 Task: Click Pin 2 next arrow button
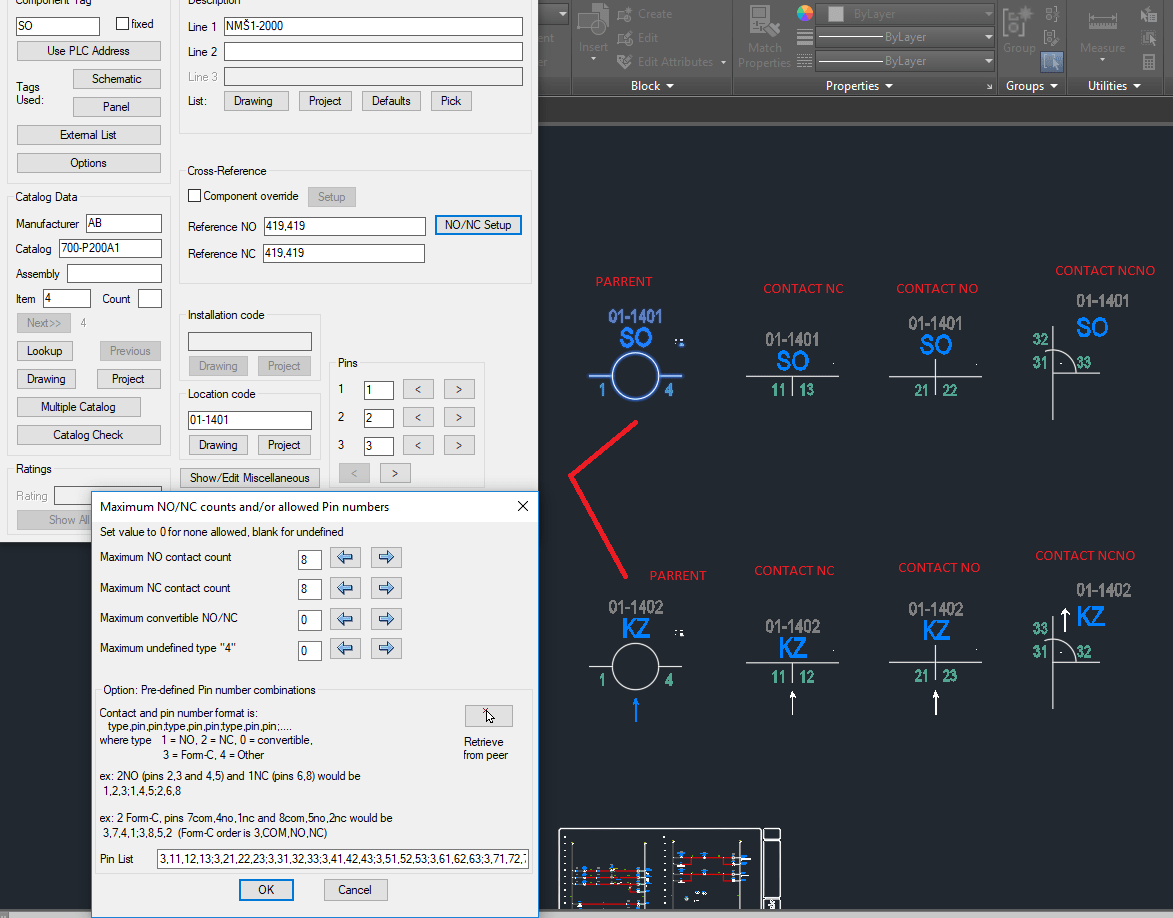(x=459, y=417)
